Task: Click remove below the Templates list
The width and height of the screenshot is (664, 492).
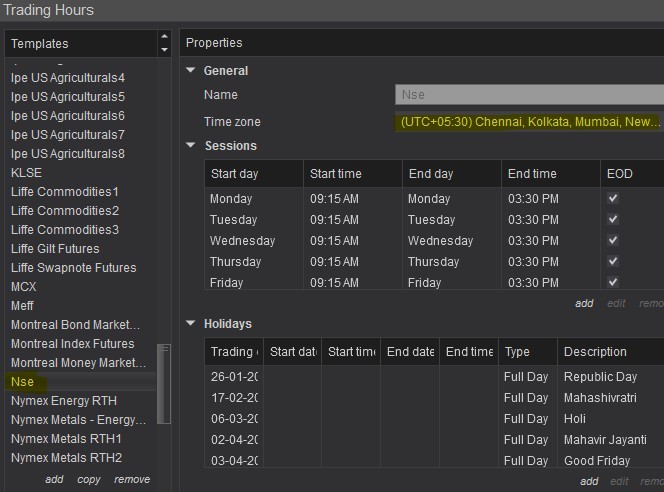Action: click(x=132, y=480)
